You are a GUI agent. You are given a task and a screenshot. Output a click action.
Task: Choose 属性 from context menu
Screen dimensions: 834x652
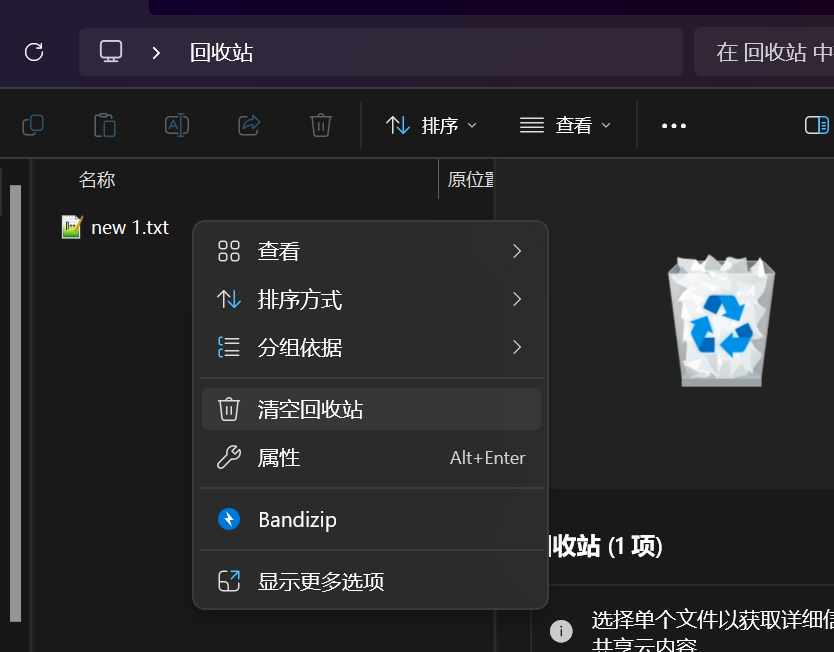coord(371,458)
